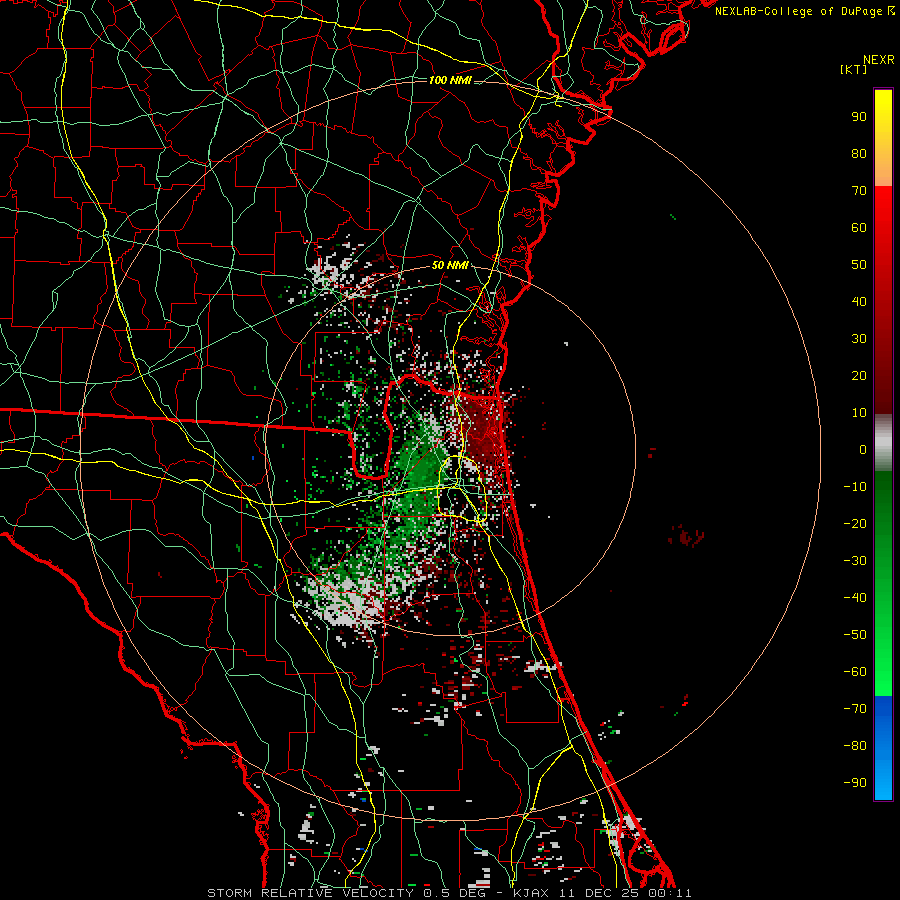
Task: Pick the gray zero-velocity segment of color bar
Action: pyautogui.click(x=883, y=443)
